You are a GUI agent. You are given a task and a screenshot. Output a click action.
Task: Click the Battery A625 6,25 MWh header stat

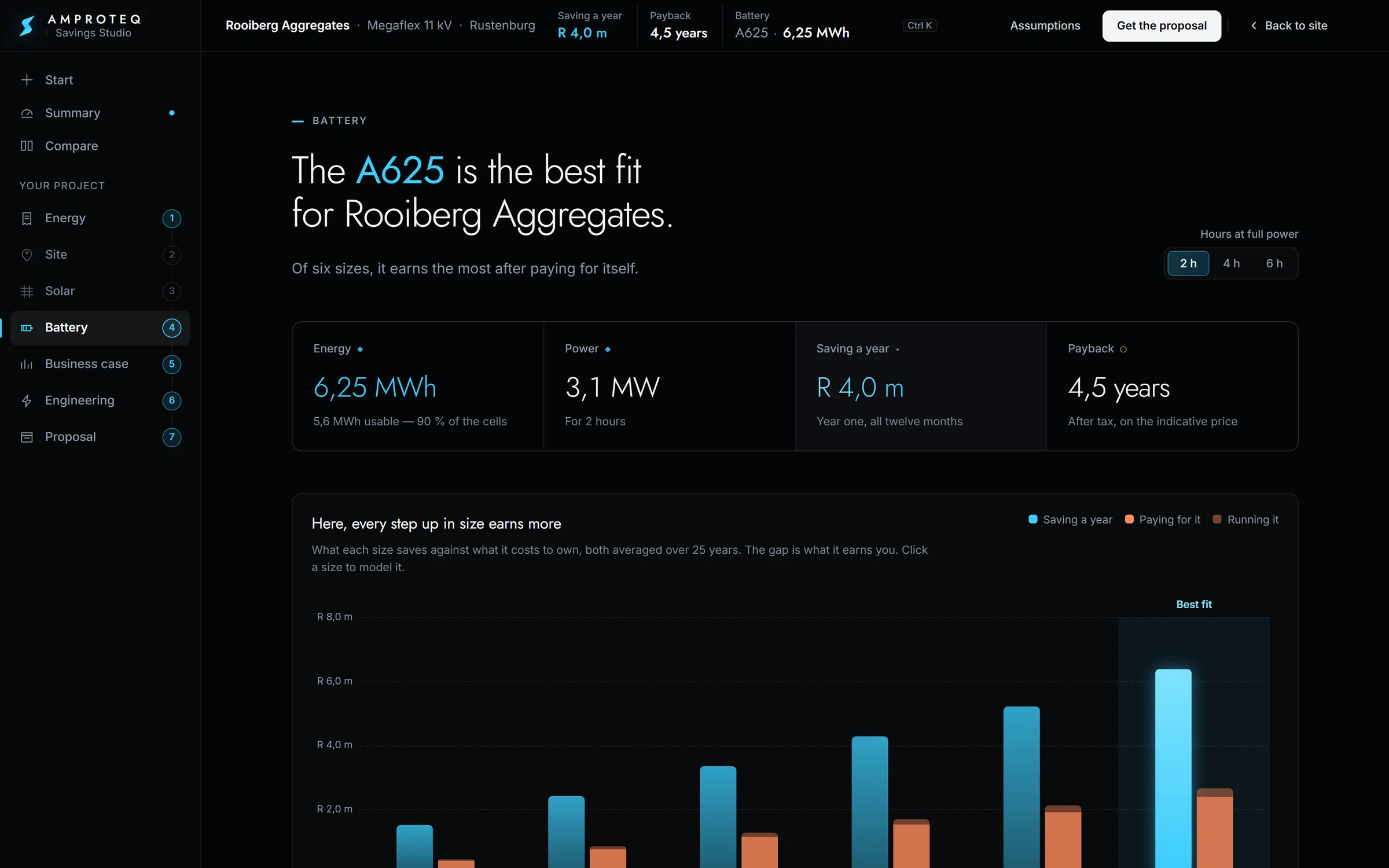792,25
